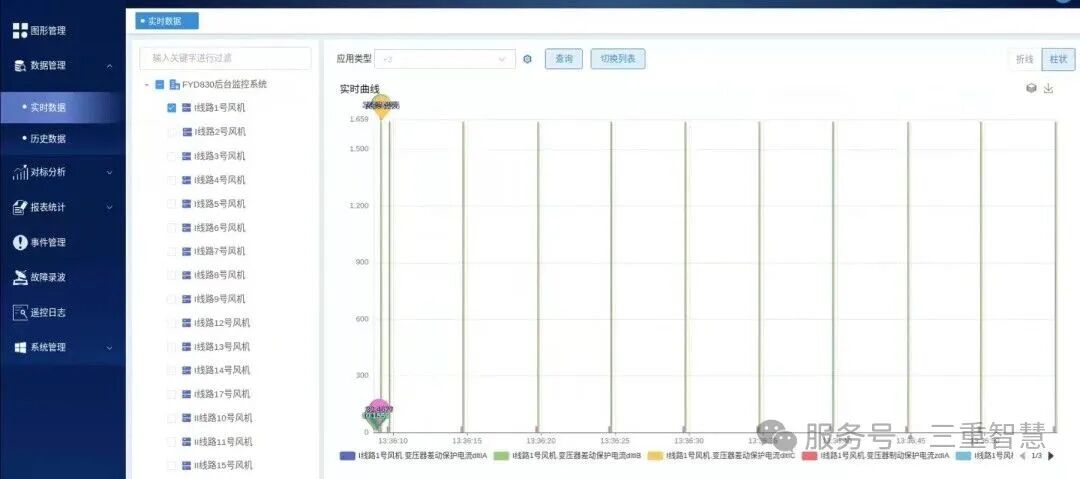Toggle the blue dlllA legend swatch
This screenshot has width=1080, height=479.
348,456
